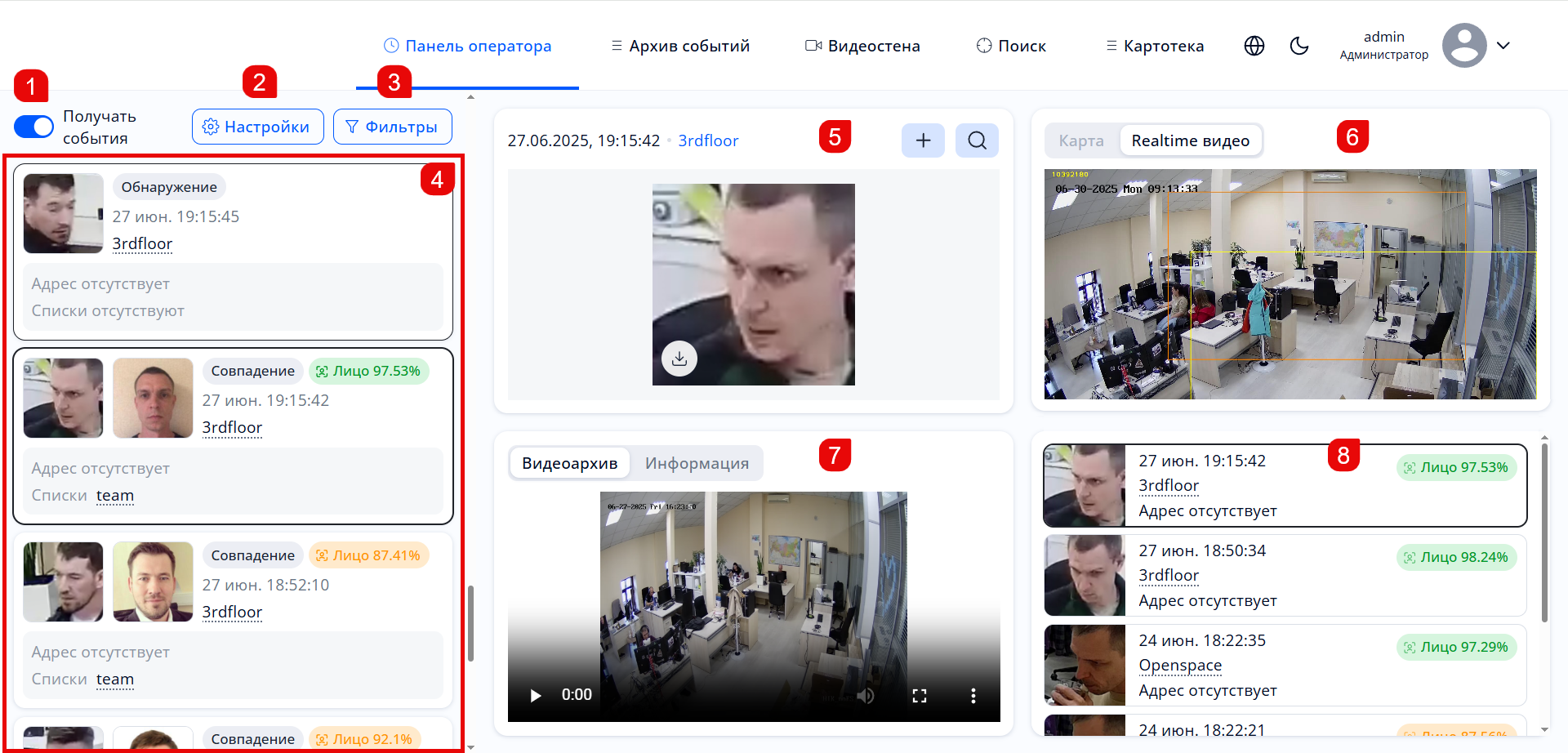This screenshot has width=1568, height=753.
Task: Click the Лицо 97.53% badge in history list
Action: coord(1456,467)
